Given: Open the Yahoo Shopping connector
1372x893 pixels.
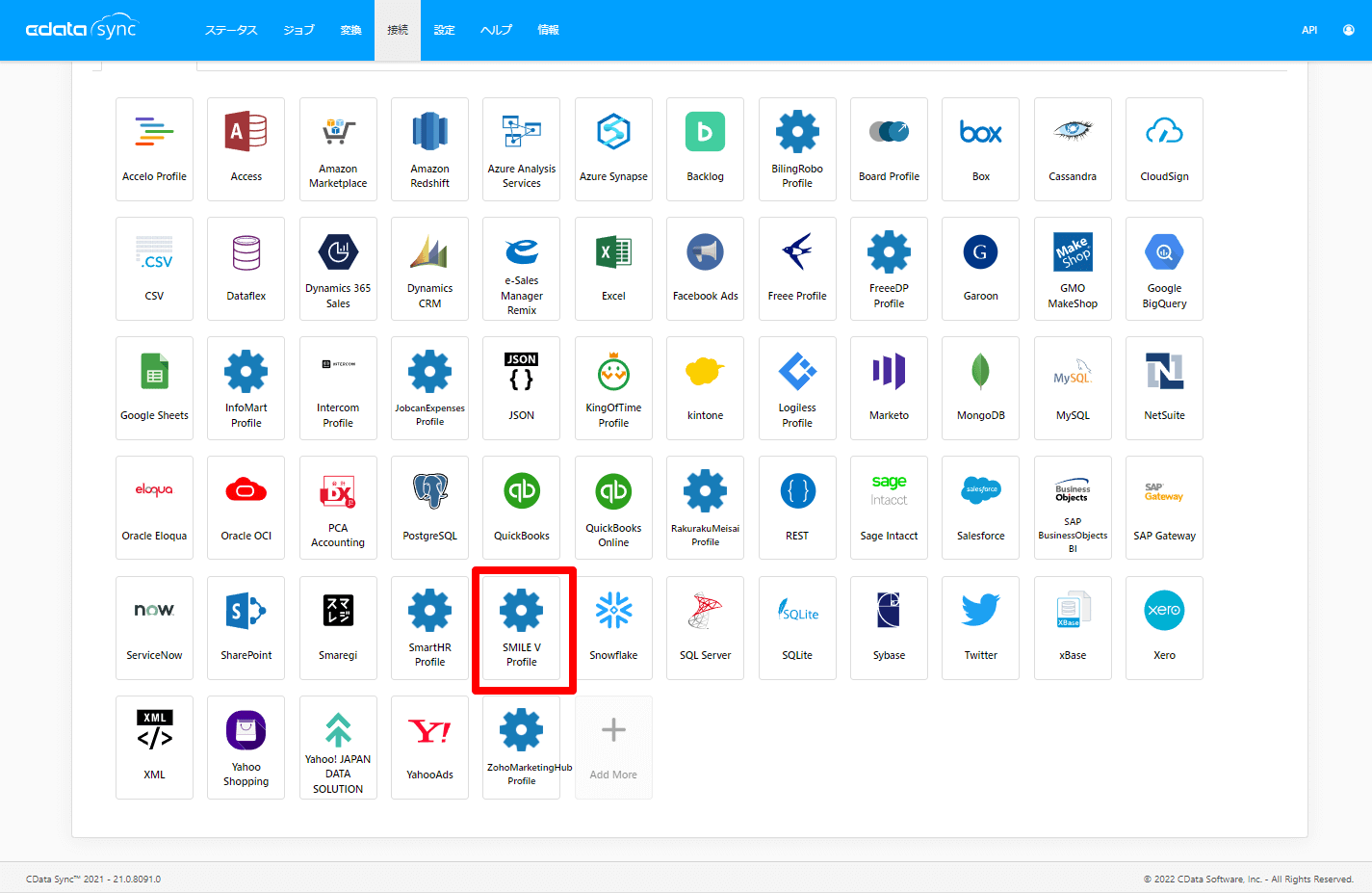Looking at the screenshot, I should pos(246,748).
